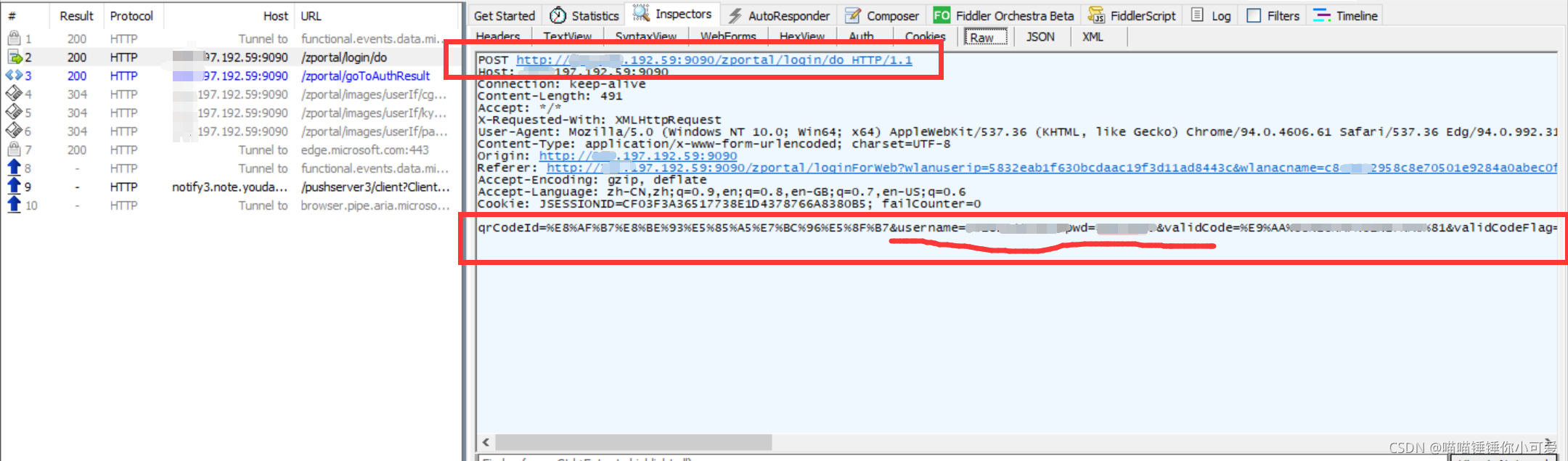Select the /zportal/login/do session URL

[x=344, y=57]
